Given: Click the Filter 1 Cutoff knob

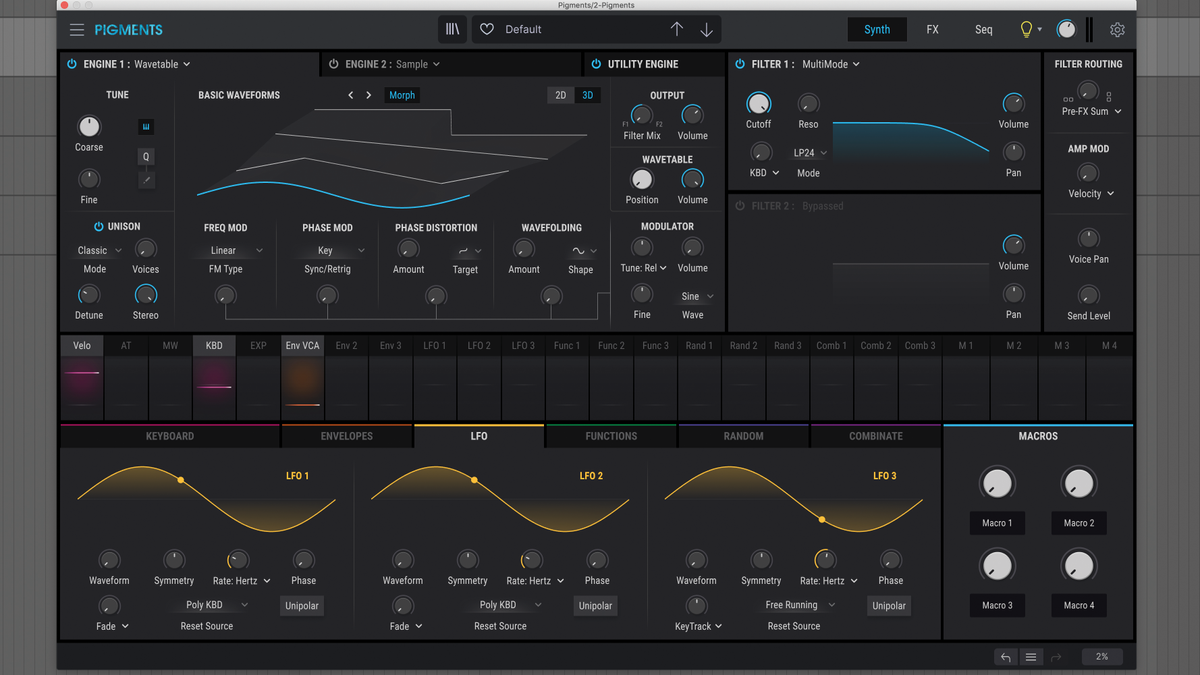Looking at the screenshot, I should click(759, 103).
